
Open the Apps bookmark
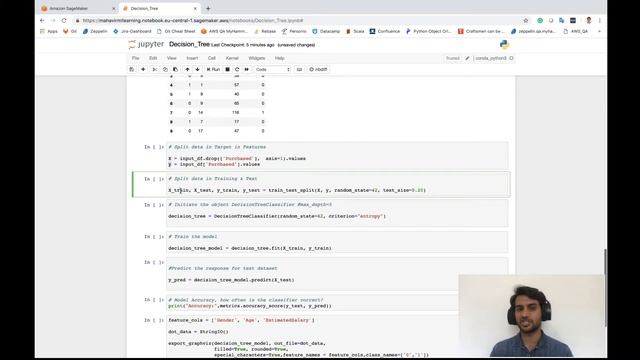[49, 31]
